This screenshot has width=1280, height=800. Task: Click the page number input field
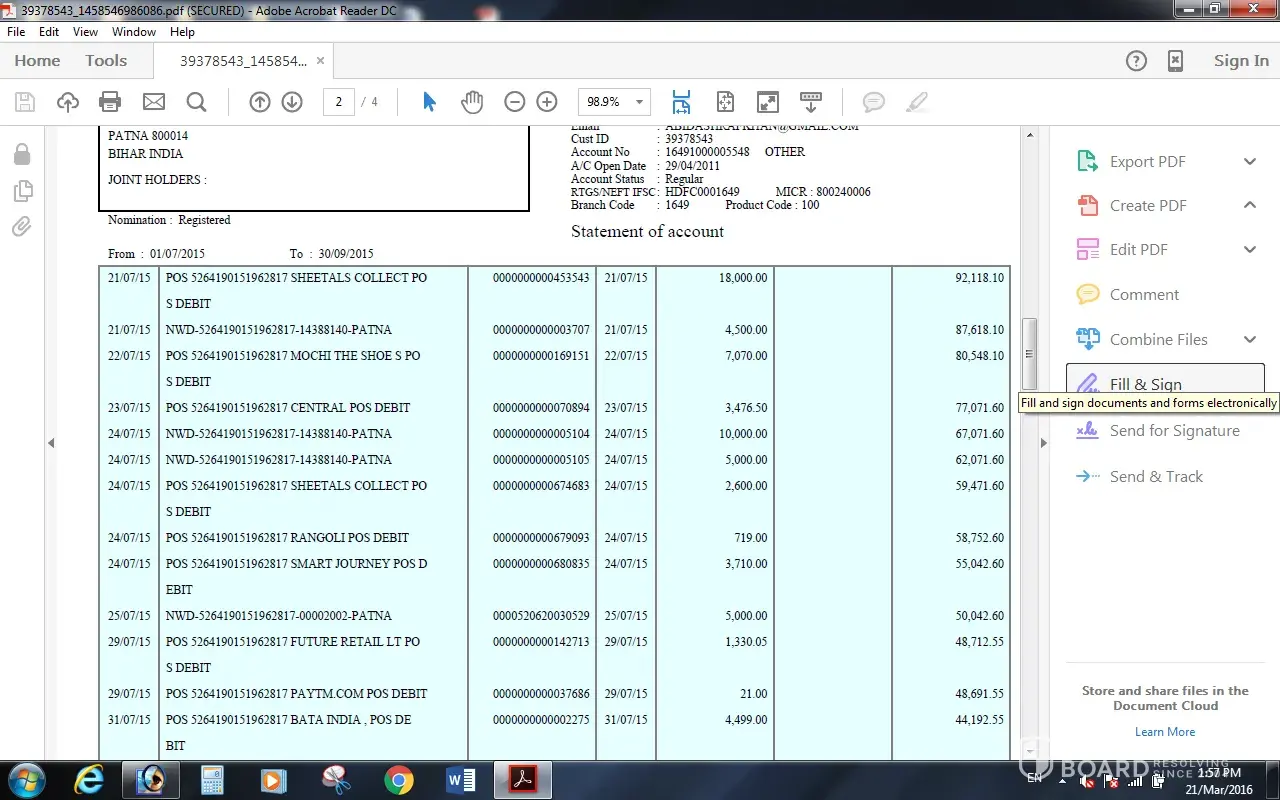coord(339,102)
